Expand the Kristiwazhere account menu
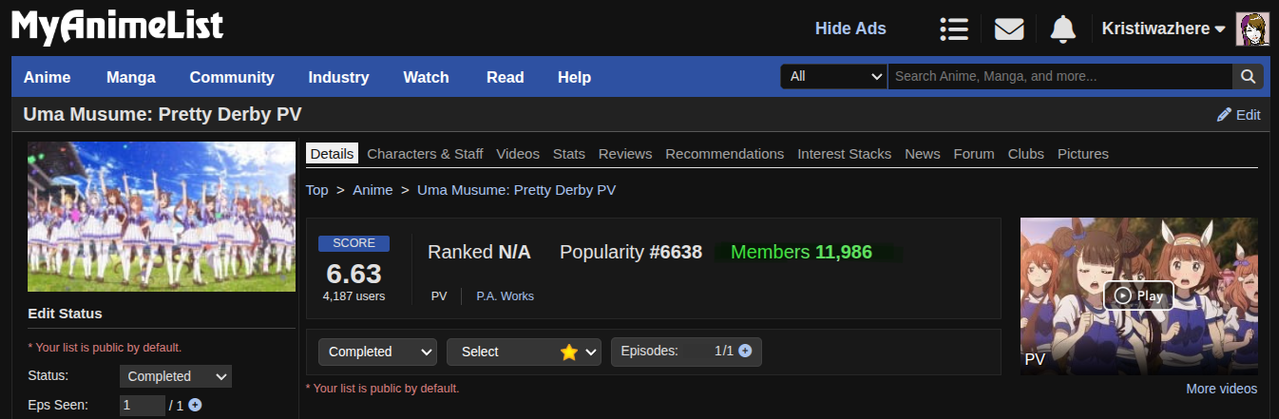This screenshot has height=419, width=1279. (1163, 29)
